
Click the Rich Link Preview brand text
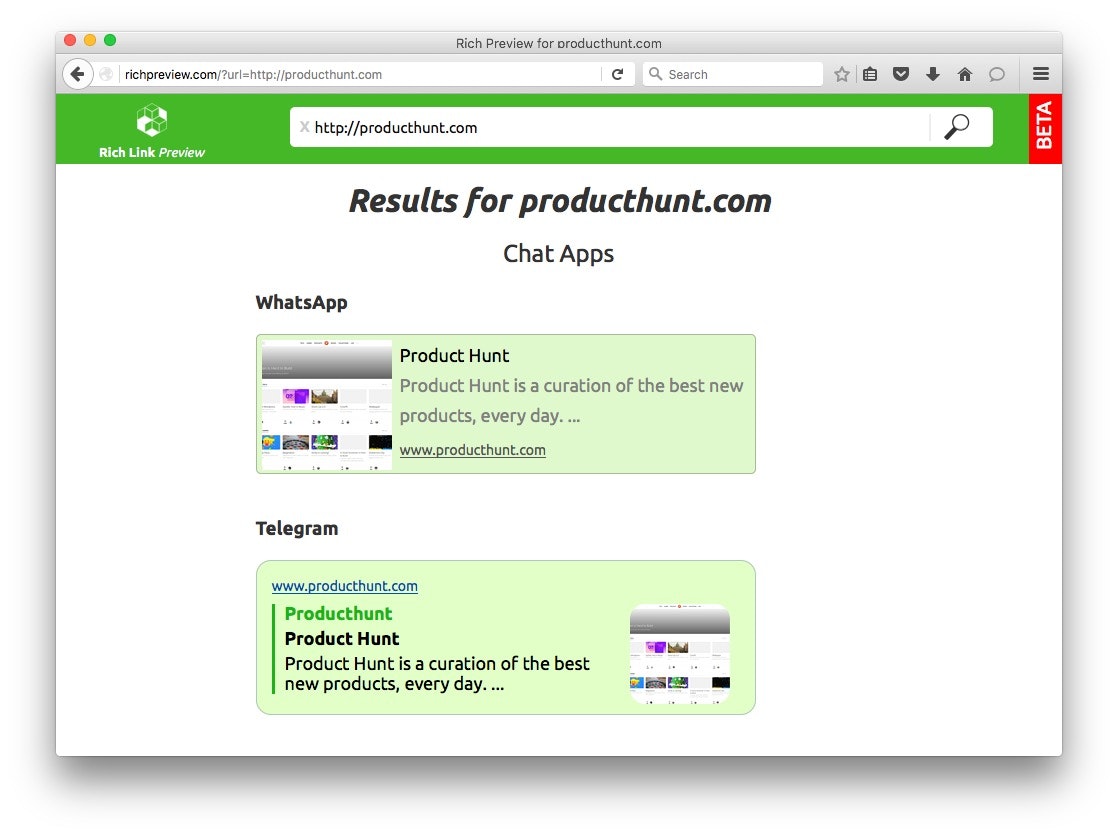[x=152, y=152]
